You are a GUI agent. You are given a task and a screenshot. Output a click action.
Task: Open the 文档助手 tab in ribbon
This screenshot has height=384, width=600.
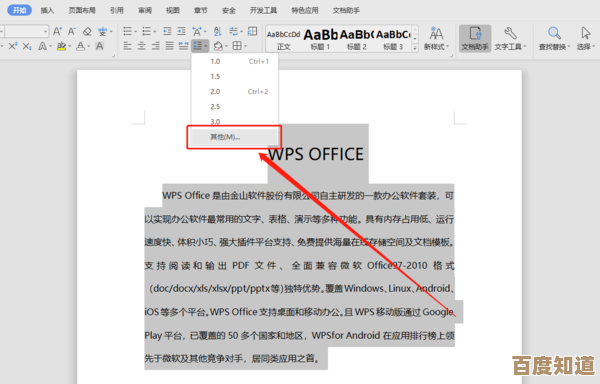(346, 10)
